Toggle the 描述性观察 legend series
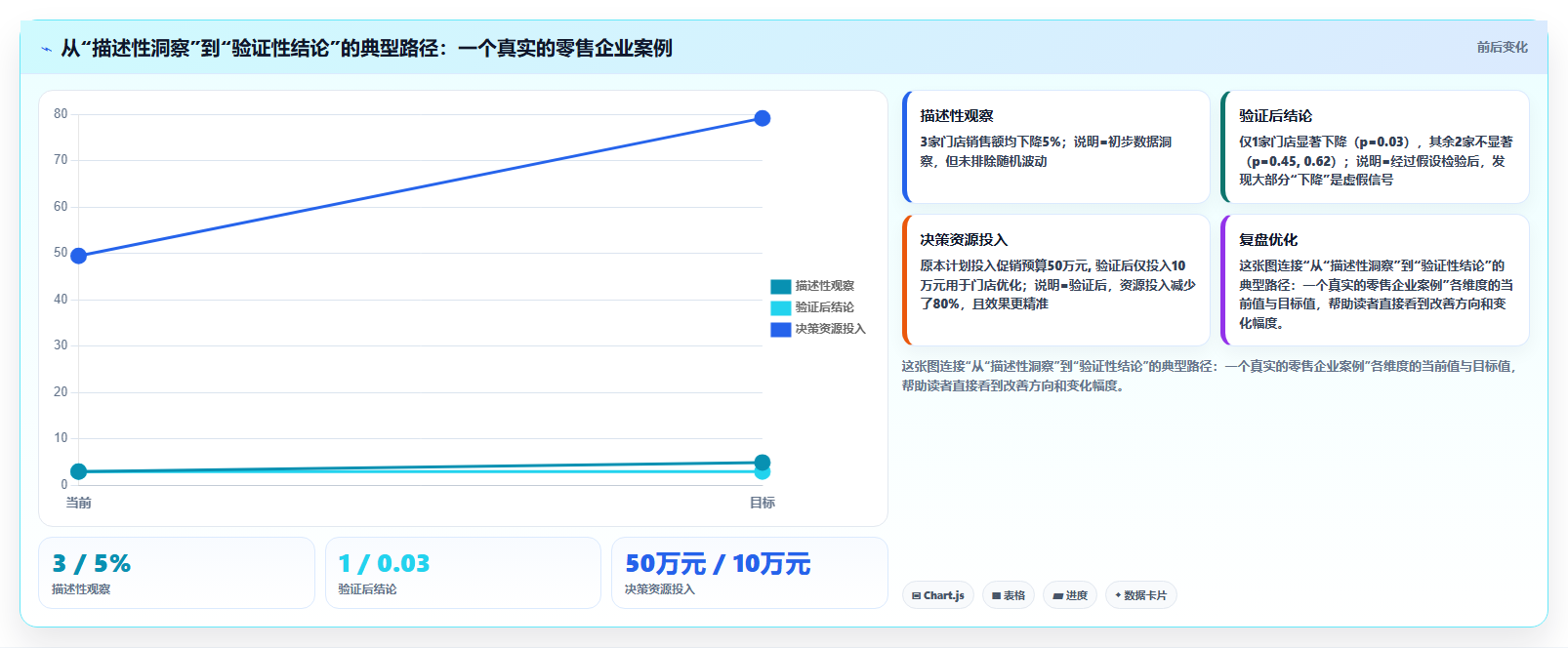The width and height of the screenshot is (1568, 648). [x=812, y=286]
